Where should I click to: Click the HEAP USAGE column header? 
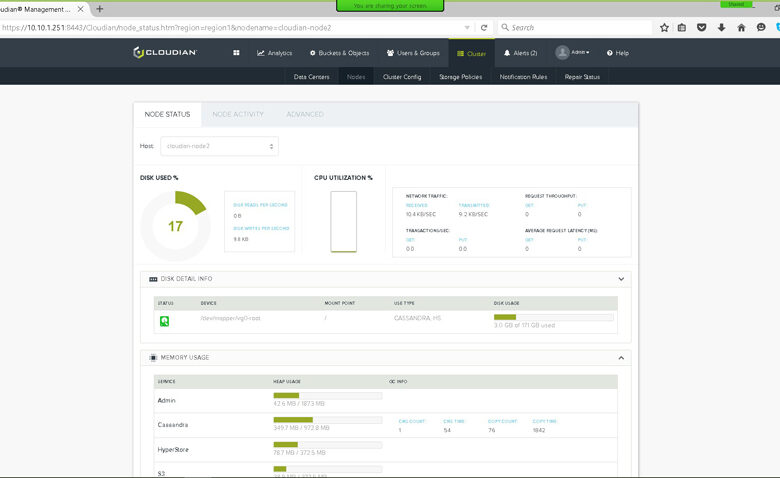(287, 382)
